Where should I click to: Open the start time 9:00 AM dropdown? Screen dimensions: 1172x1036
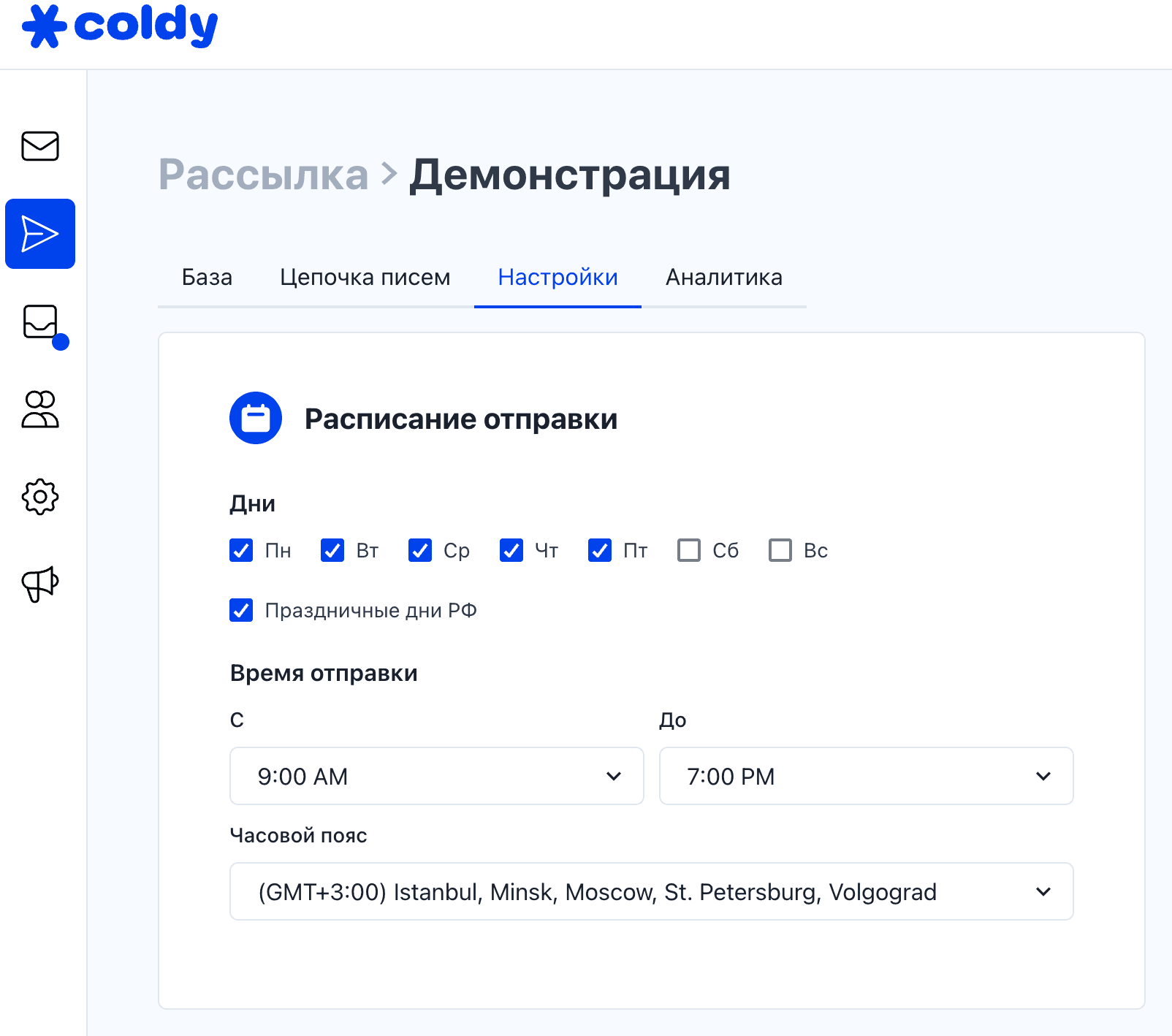(436, 776)
